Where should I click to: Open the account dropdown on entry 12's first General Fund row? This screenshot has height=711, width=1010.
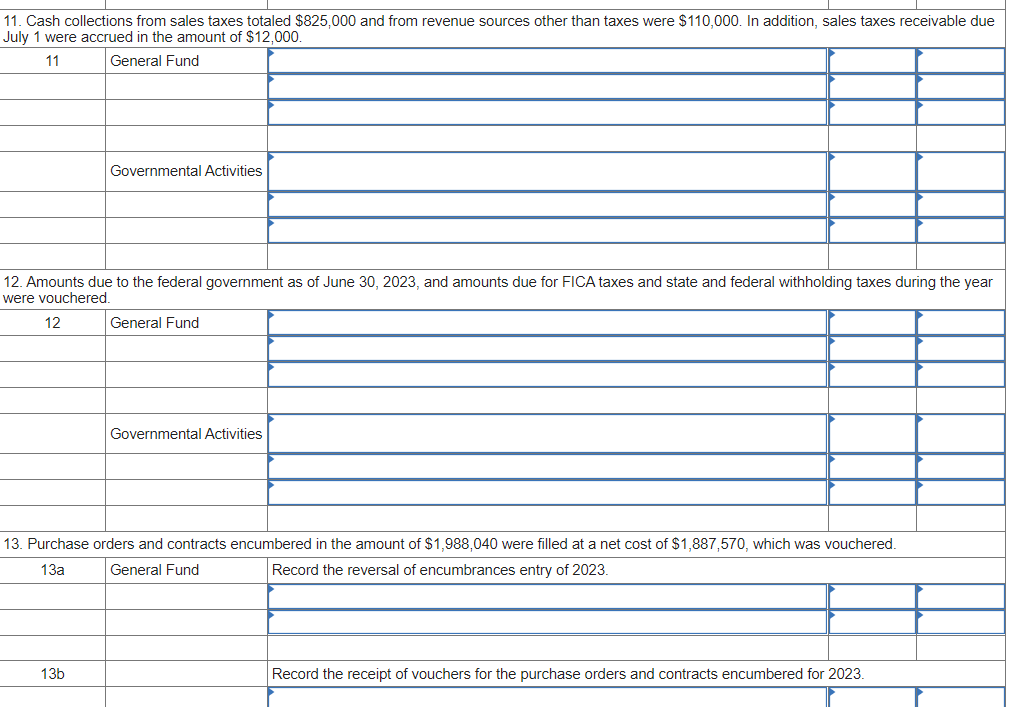[545, 322]
